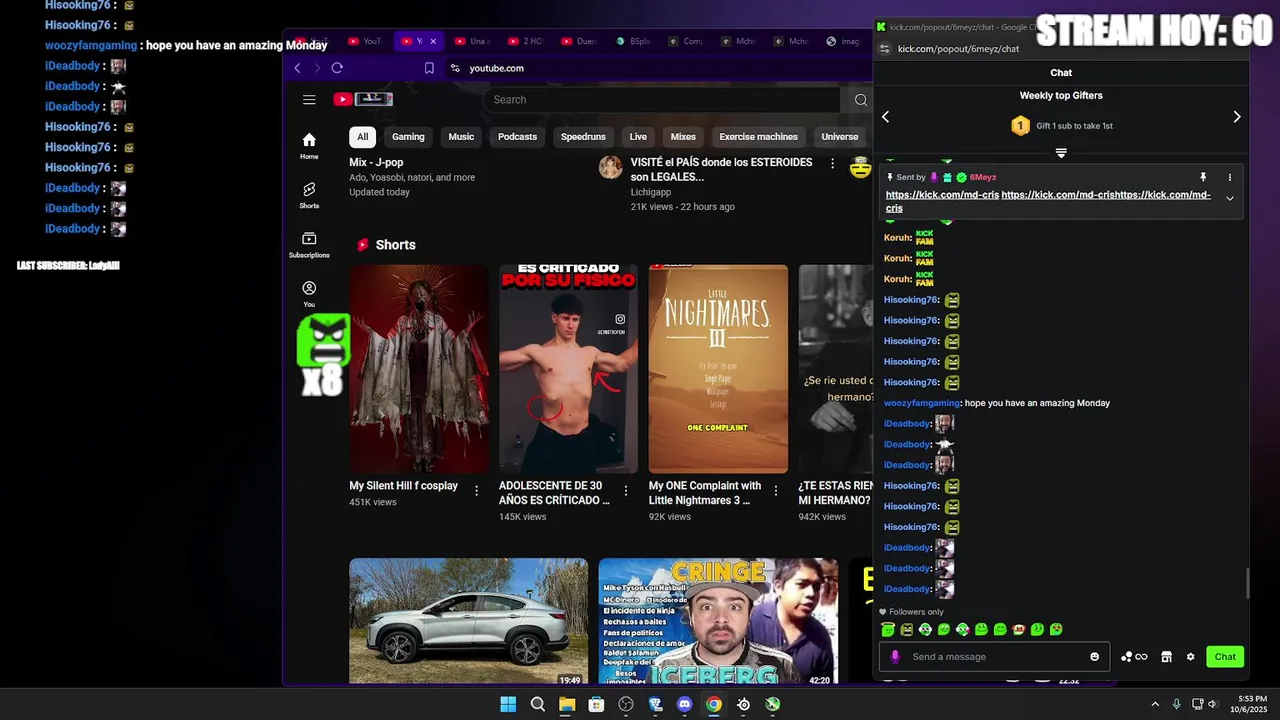Open Subscriptions in YouTube sidebar
Image resolution: width=1280 pixels, height=720 pixels.
pos(309,245)
